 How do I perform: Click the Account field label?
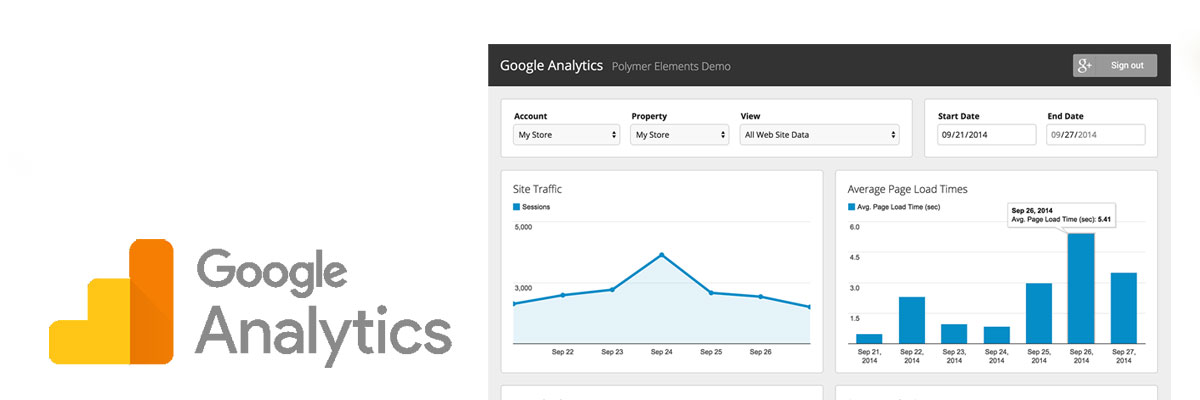532,116
